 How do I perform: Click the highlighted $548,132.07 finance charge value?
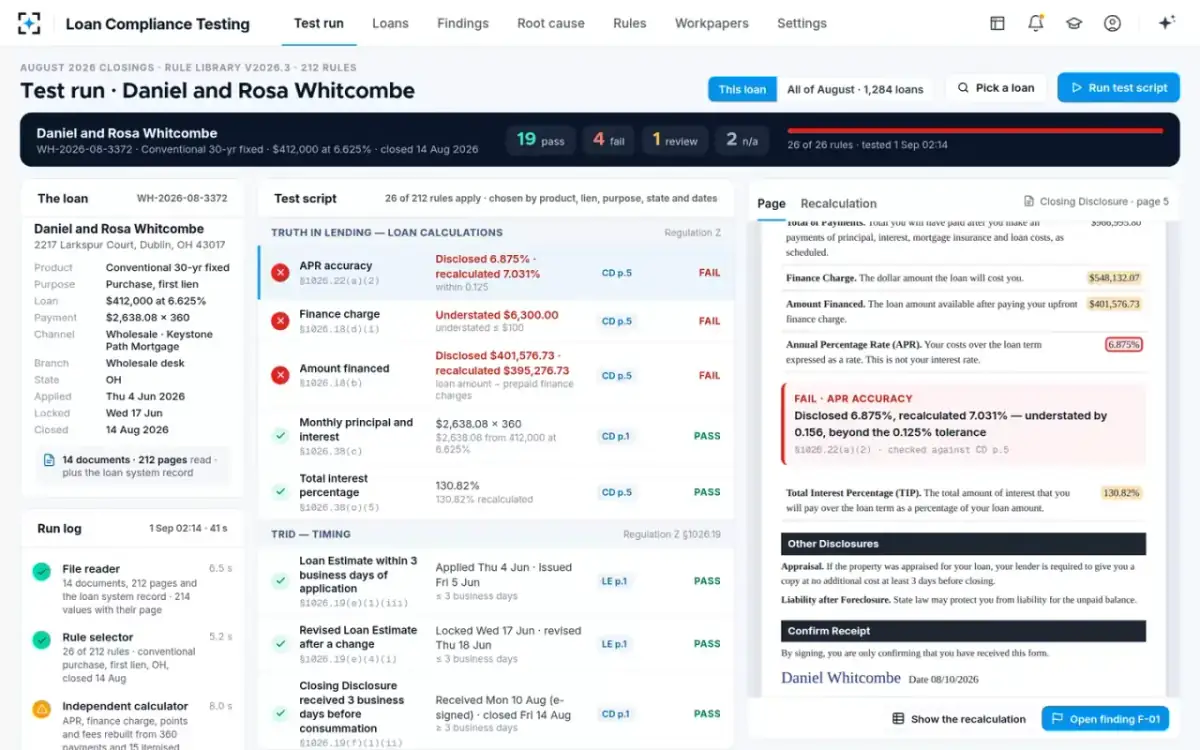(1114, 278)
